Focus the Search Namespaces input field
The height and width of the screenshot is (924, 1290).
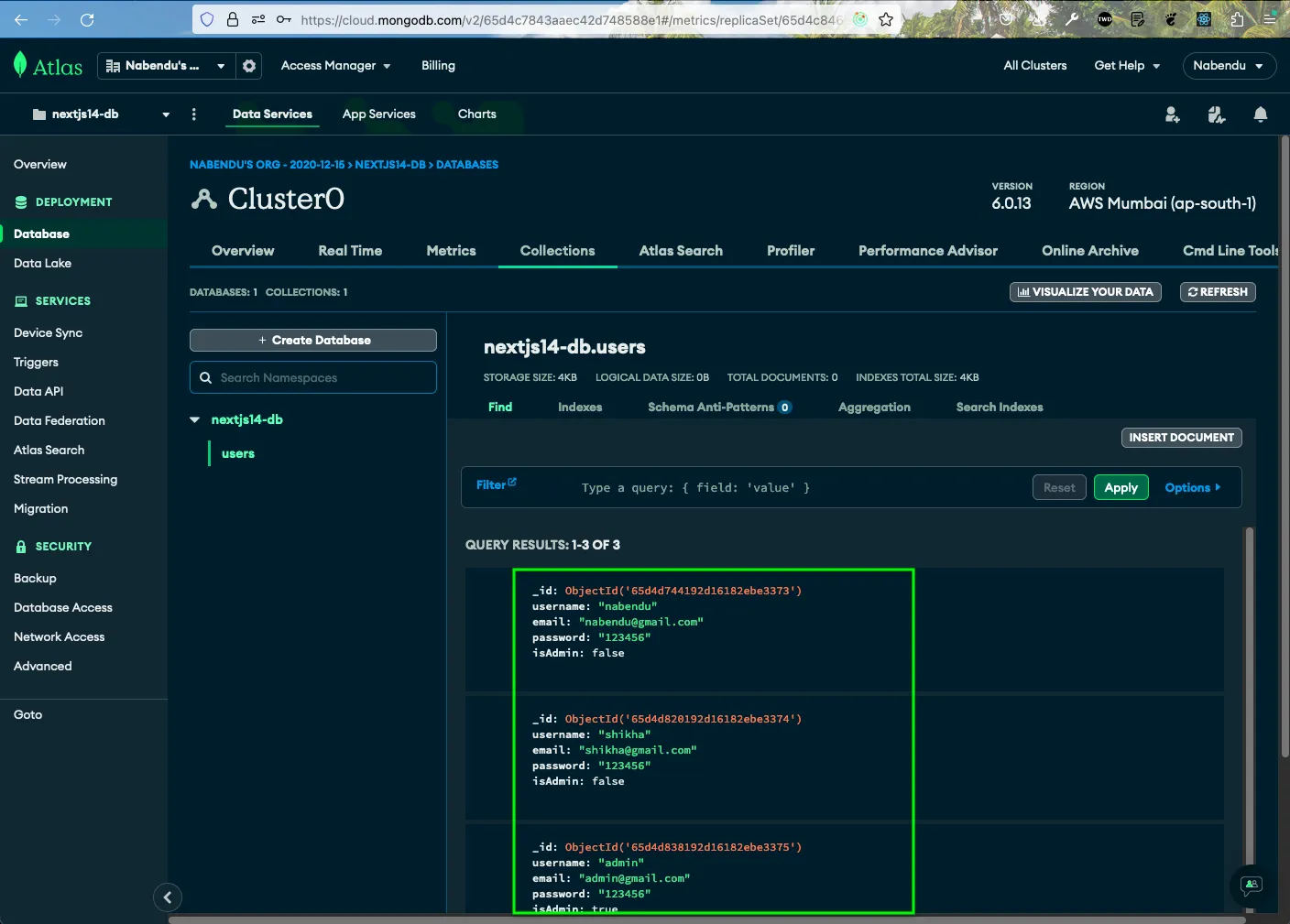[313, 377]
